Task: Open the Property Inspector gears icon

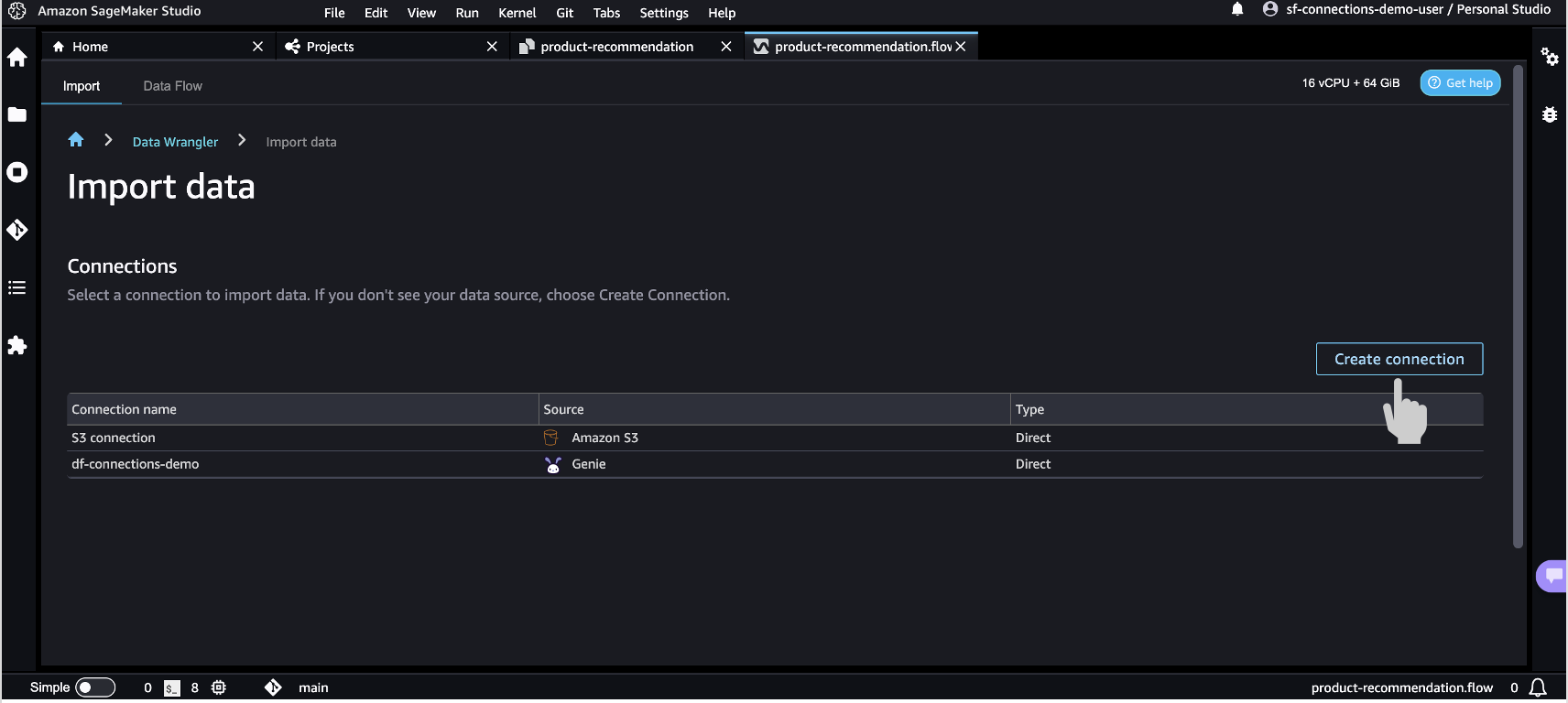Action: click(1550, 57)
